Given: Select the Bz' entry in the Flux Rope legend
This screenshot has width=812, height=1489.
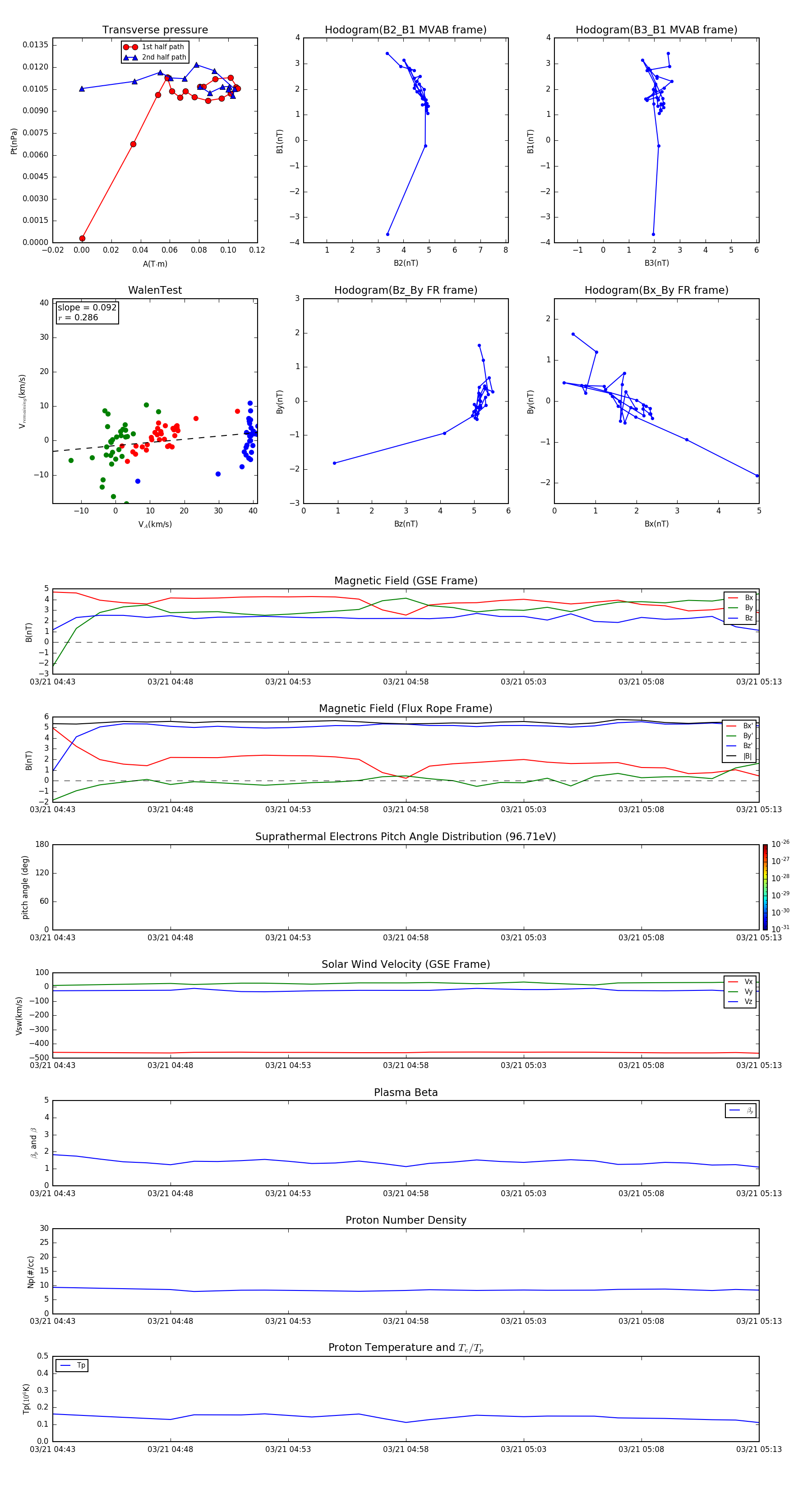Looking at the screenshot, I should [739, 746].
